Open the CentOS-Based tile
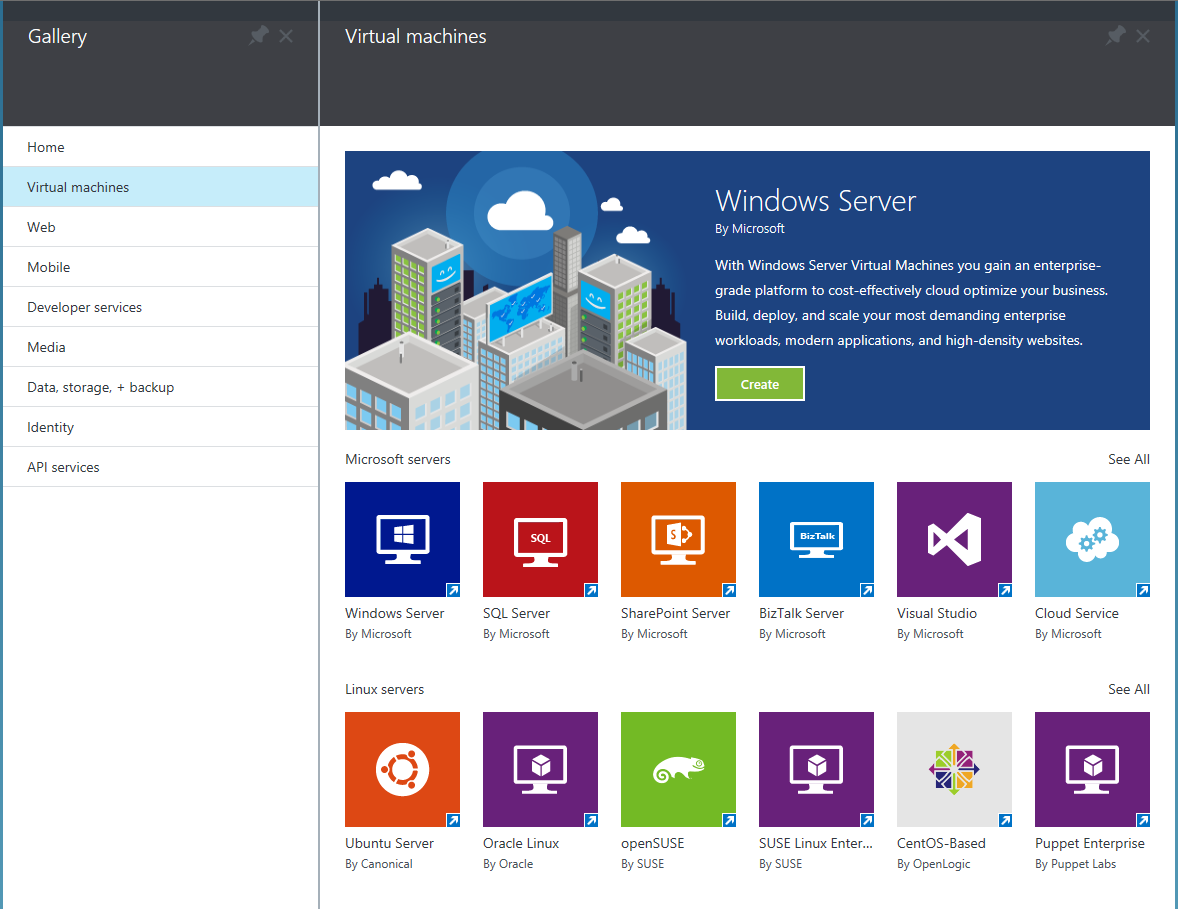 [954, 769]
